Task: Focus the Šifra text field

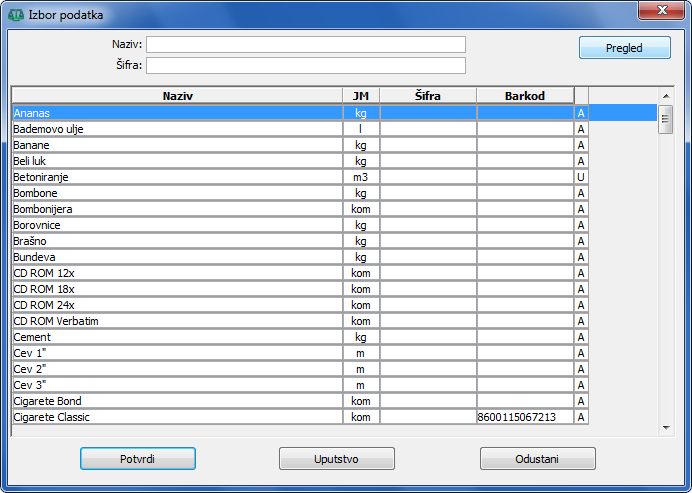Action: pyautogui.click(x=306, y=66)
